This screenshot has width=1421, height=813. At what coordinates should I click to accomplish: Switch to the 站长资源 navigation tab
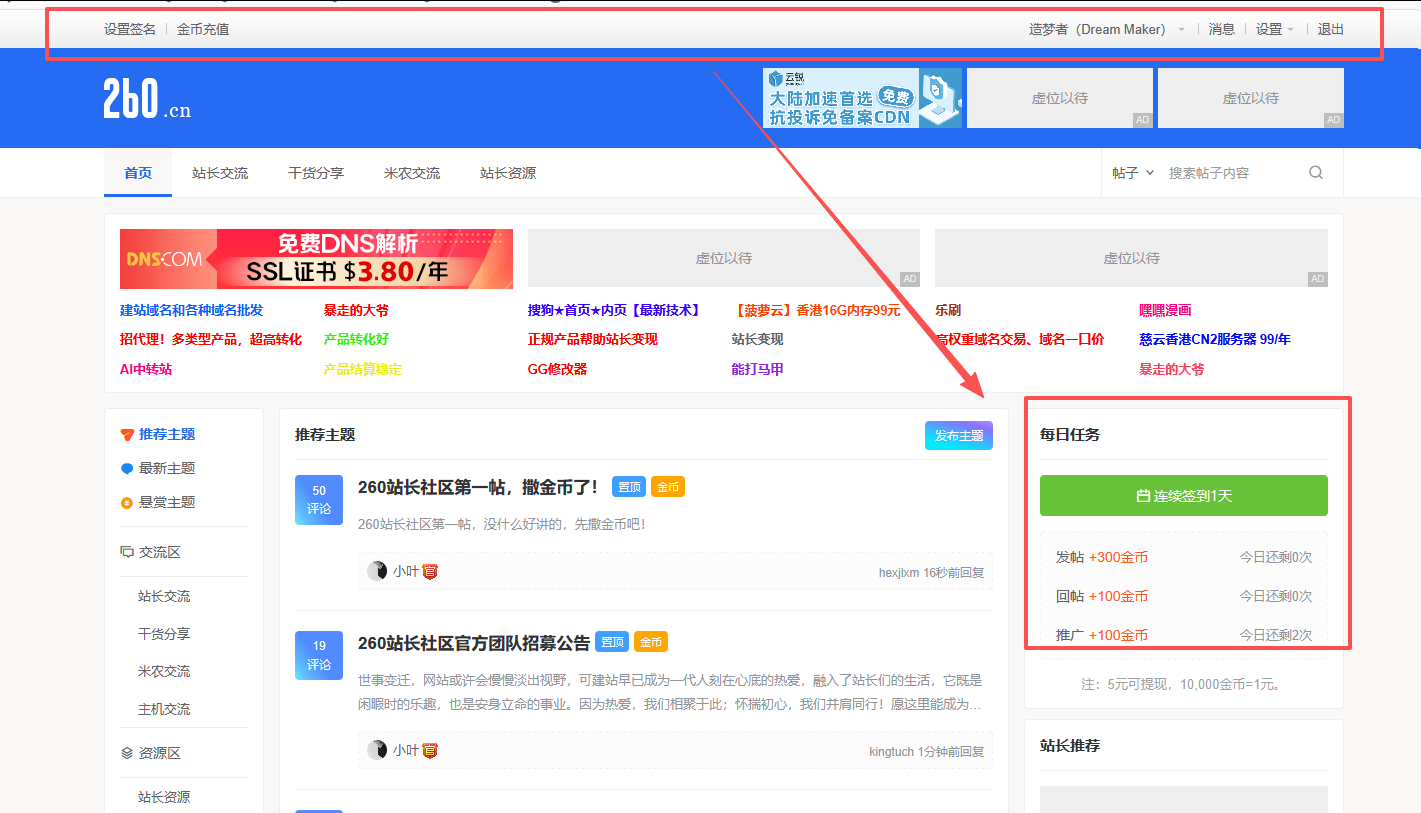[508, 173]
